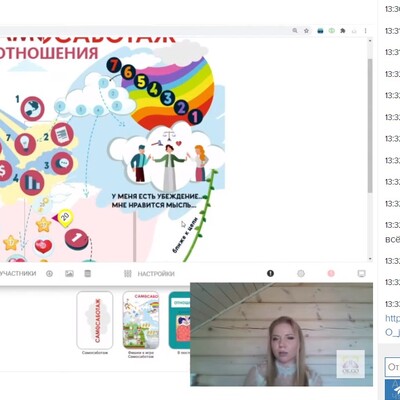Click the scrollbar down arrow of the game board
Screen dimensions: 400x400
click(370, 259)
